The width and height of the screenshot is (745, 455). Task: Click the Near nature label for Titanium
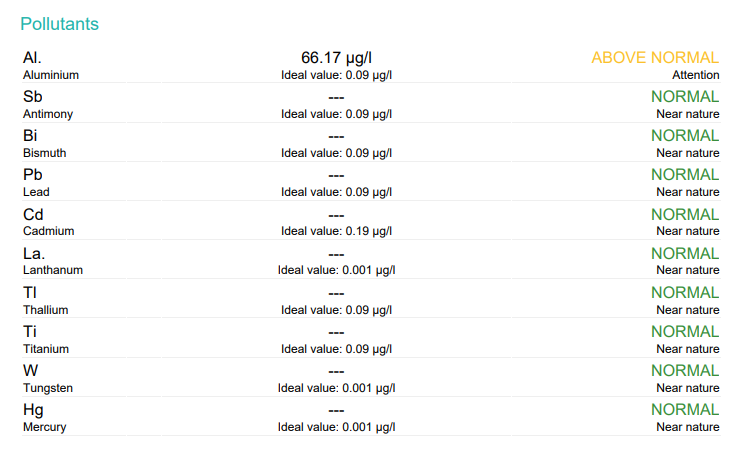tap(688, 349)
